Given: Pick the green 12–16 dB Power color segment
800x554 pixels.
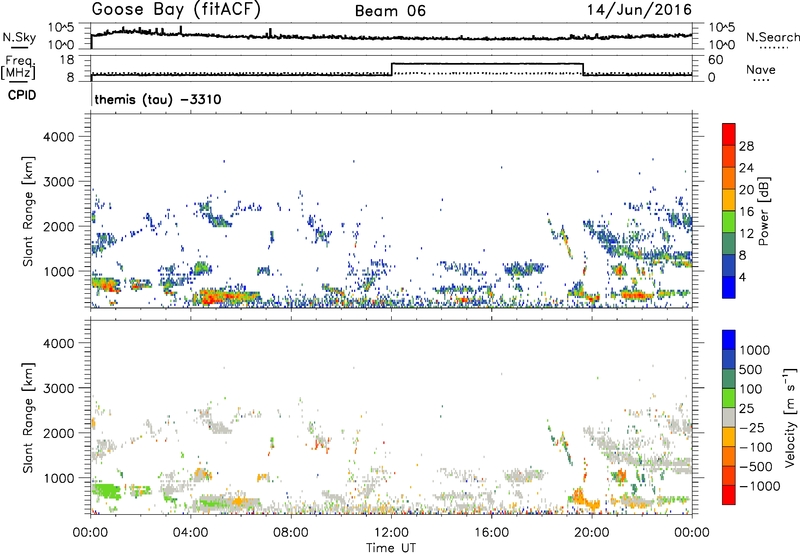Looking at the screenshot, I should pyautogui.click(x=729, y=221).
